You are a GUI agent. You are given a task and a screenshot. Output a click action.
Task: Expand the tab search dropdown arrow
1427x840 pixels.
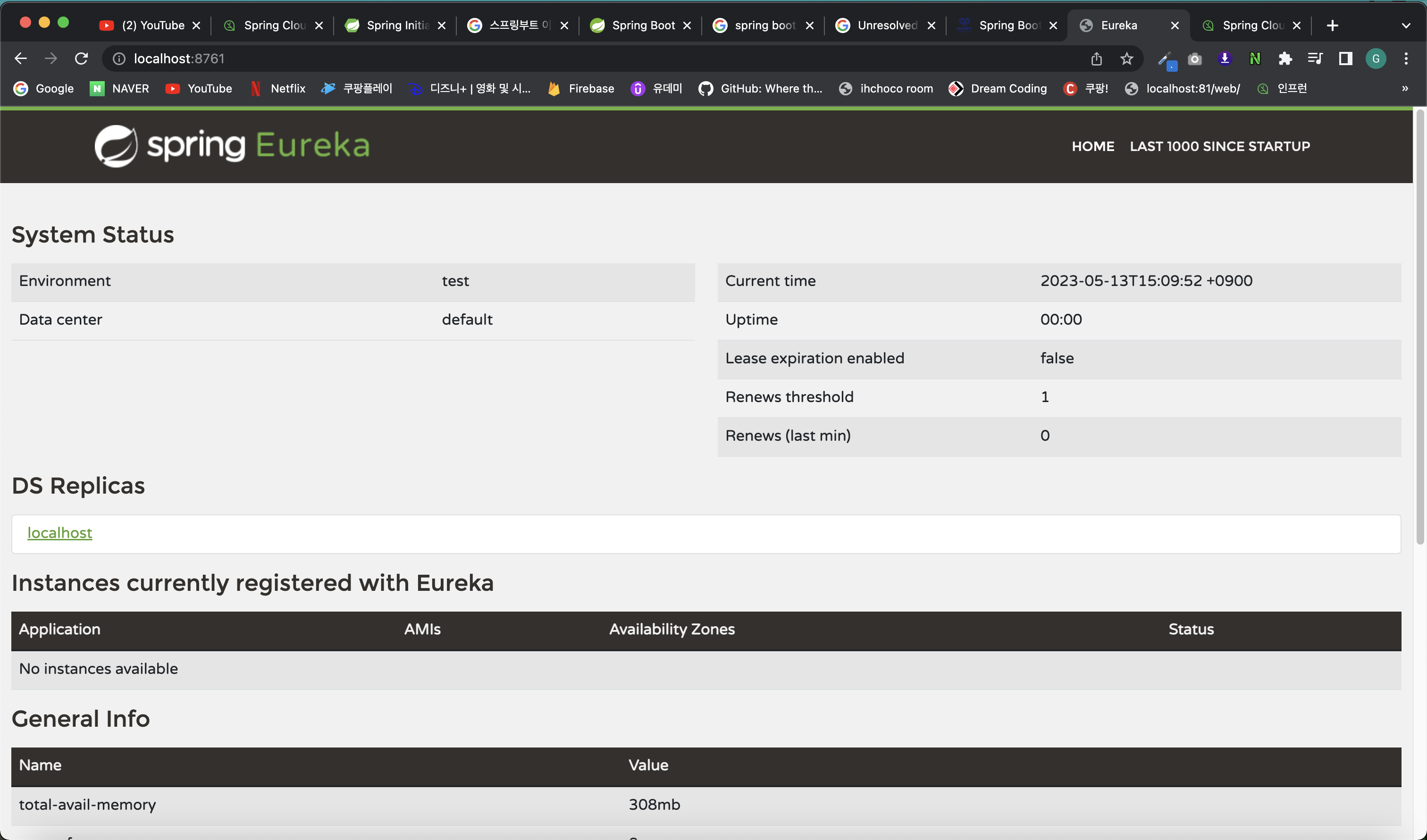[1406, 25]
